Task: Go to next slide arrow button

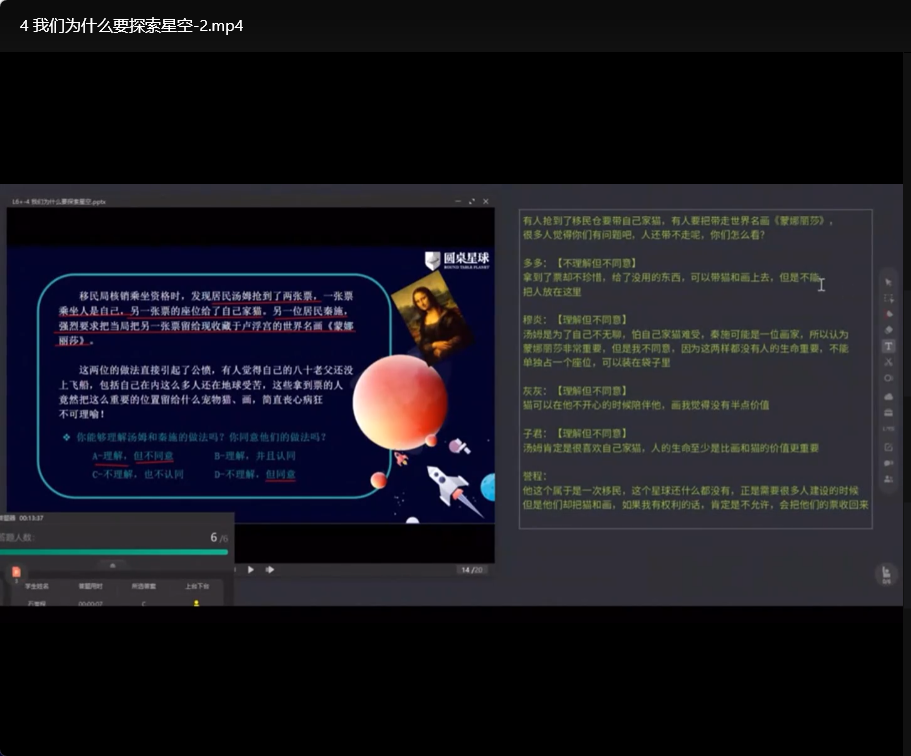Action: (270, 570)
